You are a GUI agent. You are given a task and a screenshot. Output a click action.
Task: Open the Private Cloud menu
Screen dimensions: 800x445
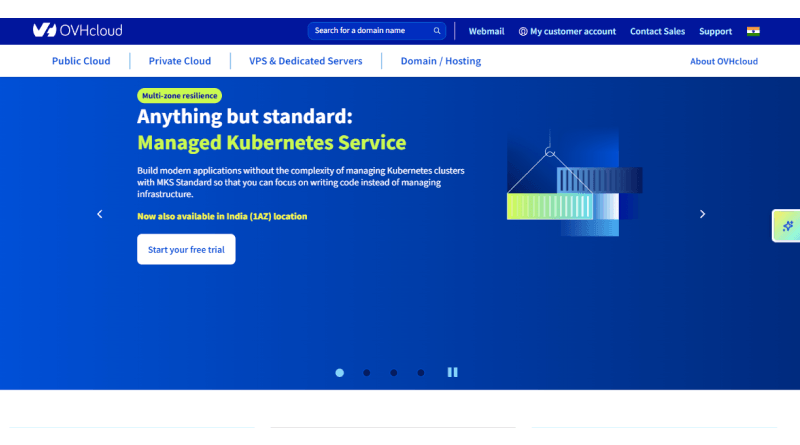point(180,61)
